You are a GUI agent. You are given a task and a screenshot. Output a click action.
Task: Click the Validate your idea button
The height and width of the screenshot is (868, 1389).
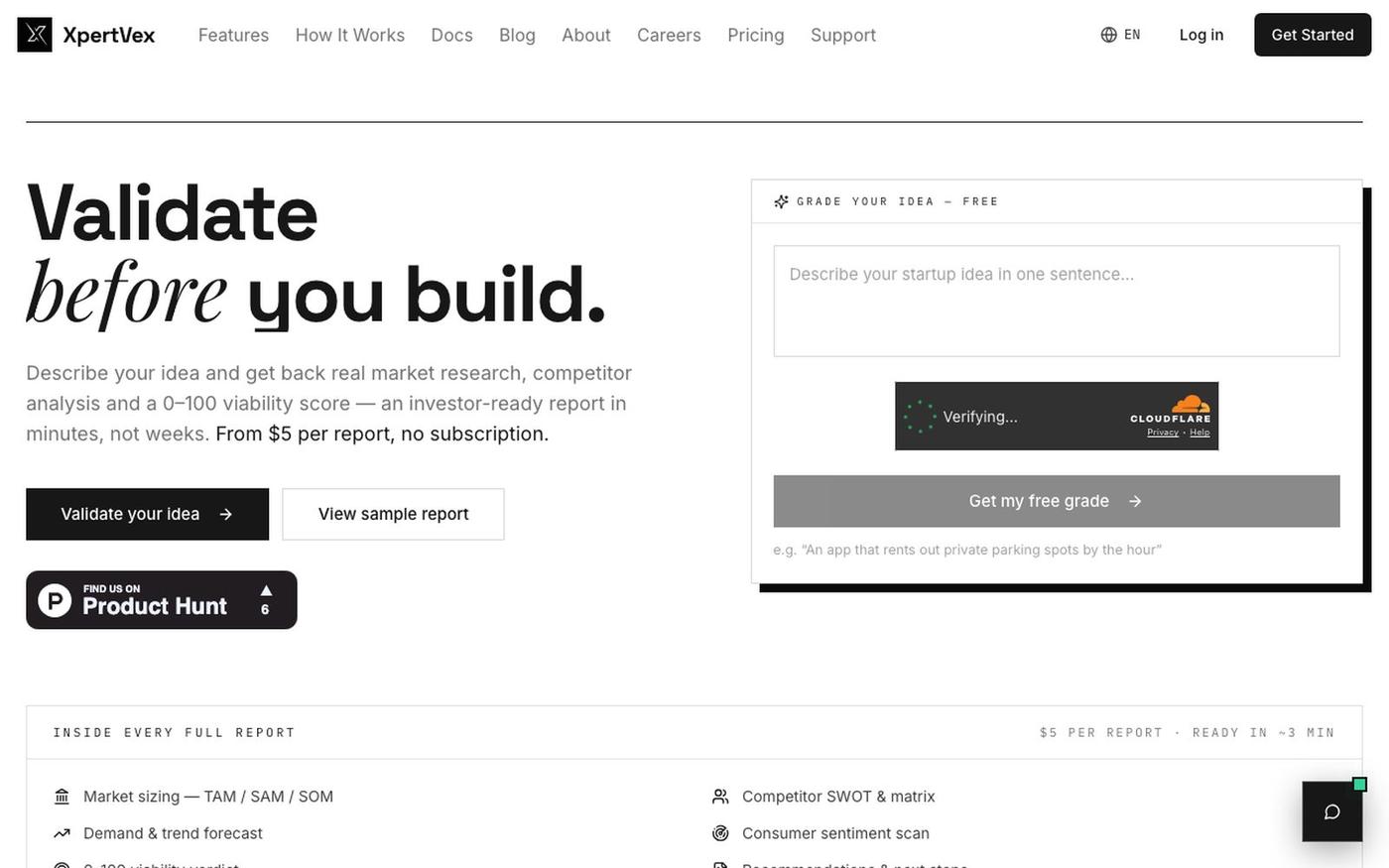point(147,514)
